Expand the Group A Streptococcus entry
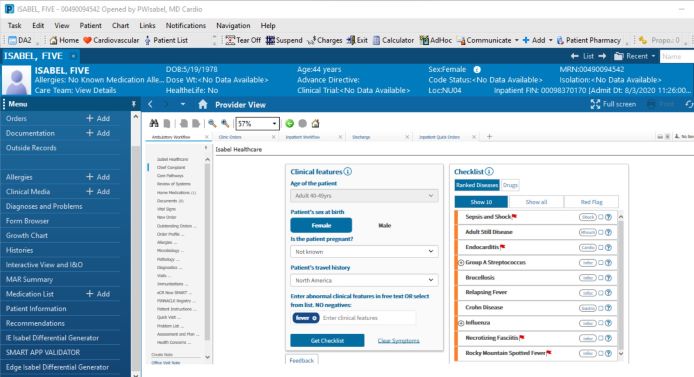The width and height of the screenshot is (694, 377). [461, 263]
